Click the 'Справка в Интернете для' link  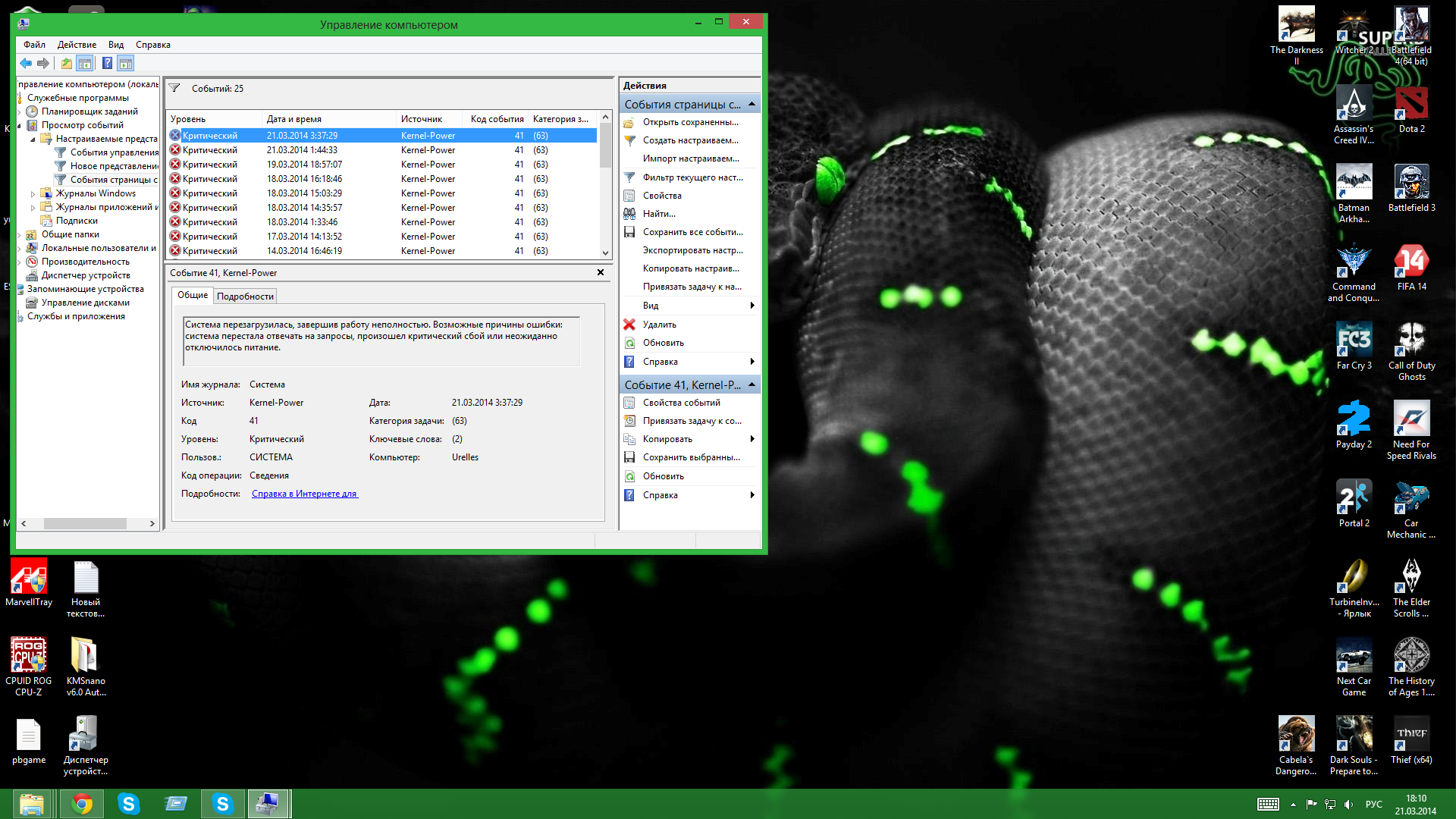(304, 494)
